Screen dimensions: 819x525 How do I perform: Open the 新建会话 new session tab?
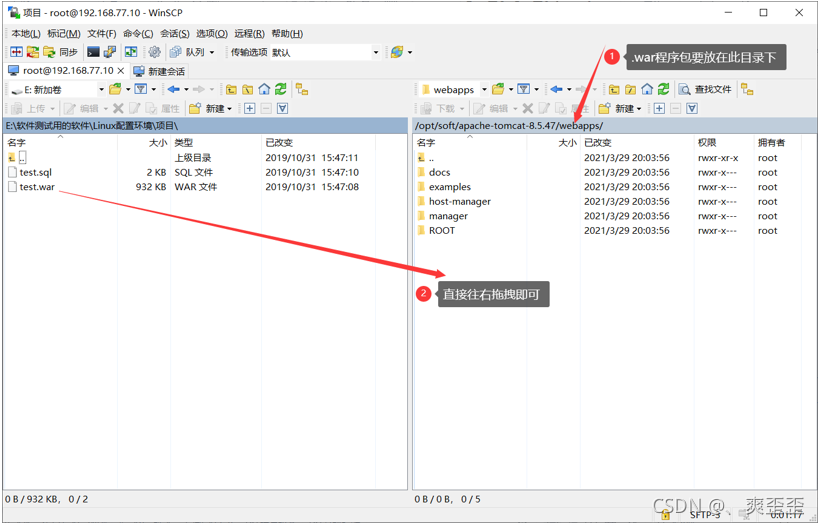pos(159,71)
